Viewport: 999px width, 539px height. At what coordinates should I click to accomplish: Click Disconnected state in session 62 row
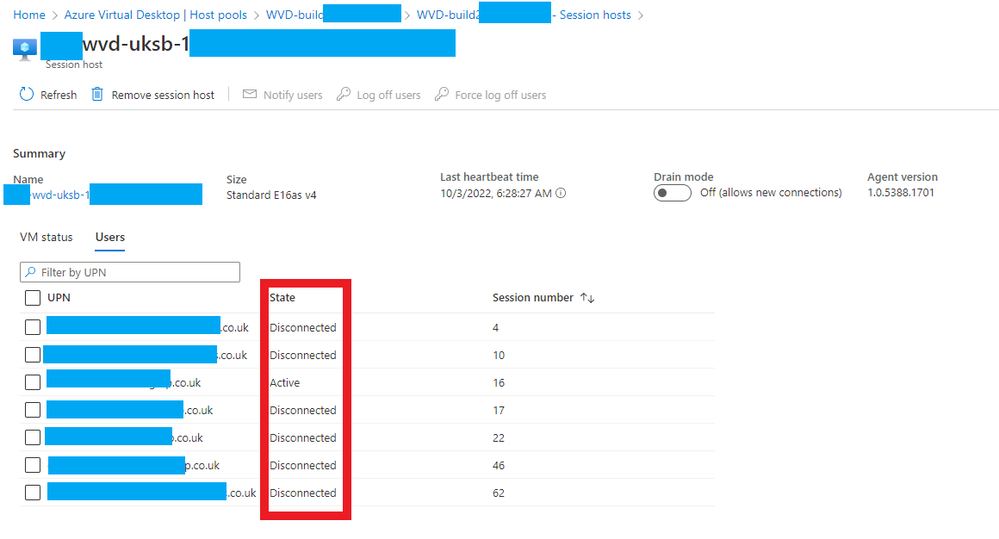pyautogui.click(x=303, y=493)
